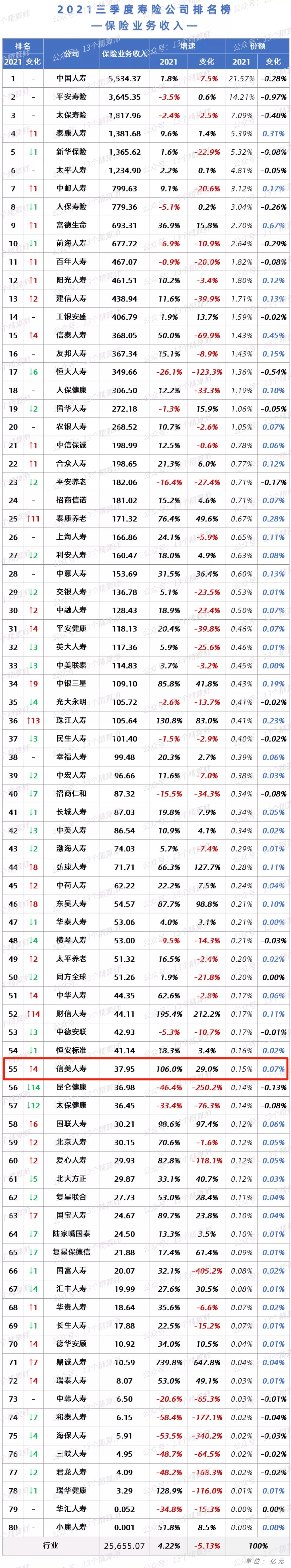The height and width of the screenshot is (1568, 291).
Task: Select company name 太保健康
Action: [x=71, y=1105]
